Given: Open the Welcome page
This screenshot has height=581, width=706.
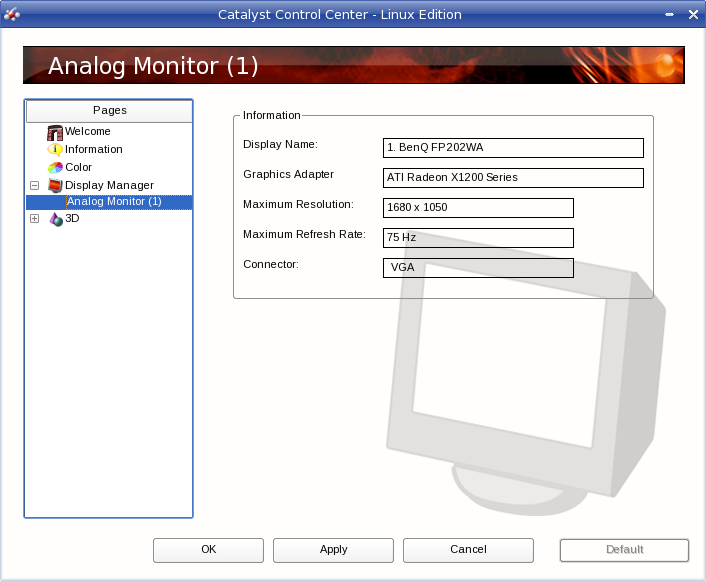Looking at the screenshot, I should 87,131.
